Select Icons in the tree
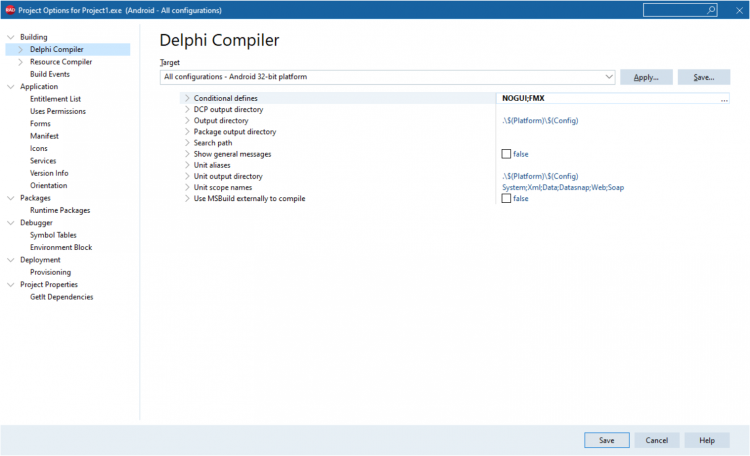The image size is (750, 456). click(39, 148)
